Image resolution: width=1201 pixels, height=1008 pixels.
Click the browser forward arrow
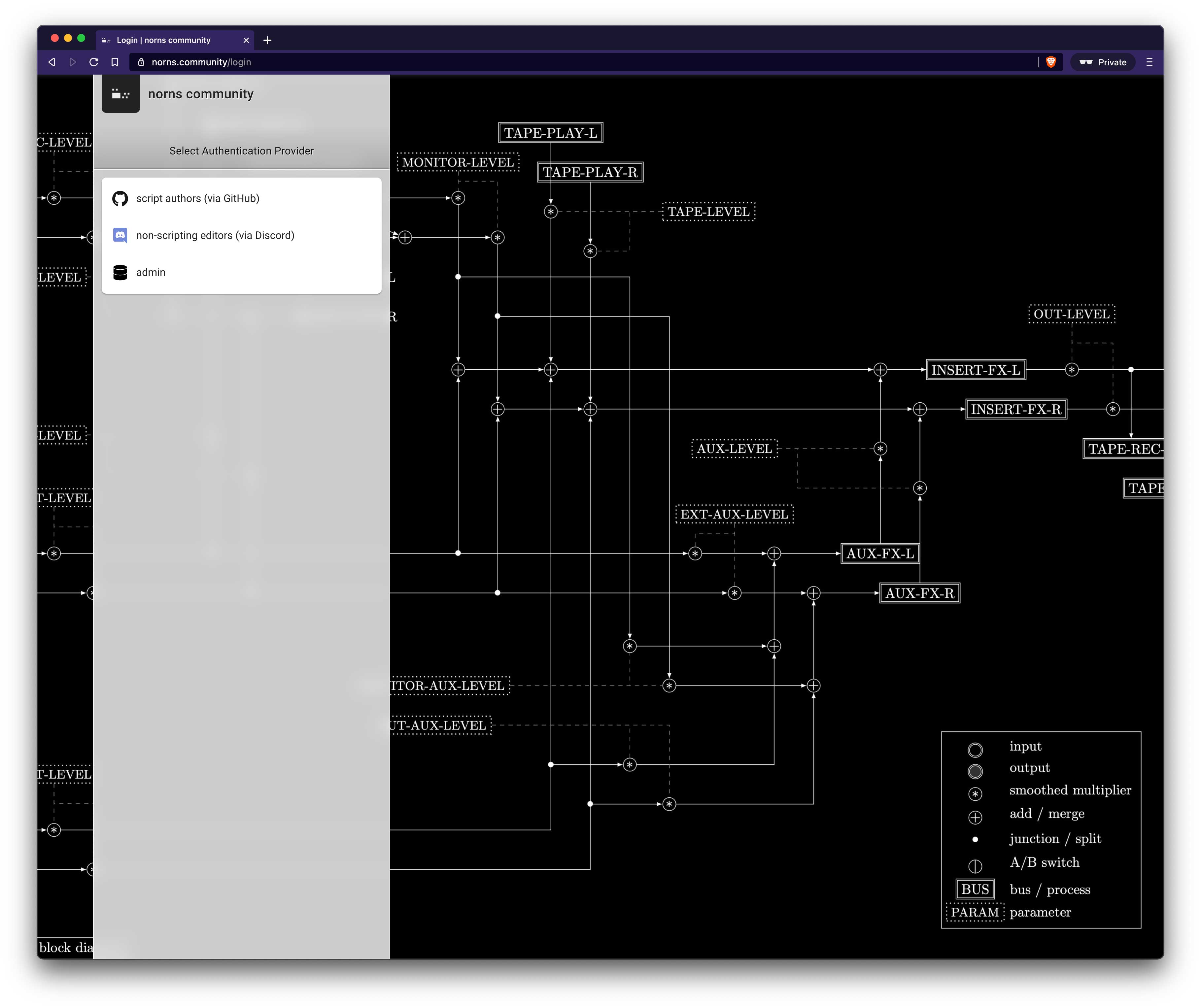point(73,62)
